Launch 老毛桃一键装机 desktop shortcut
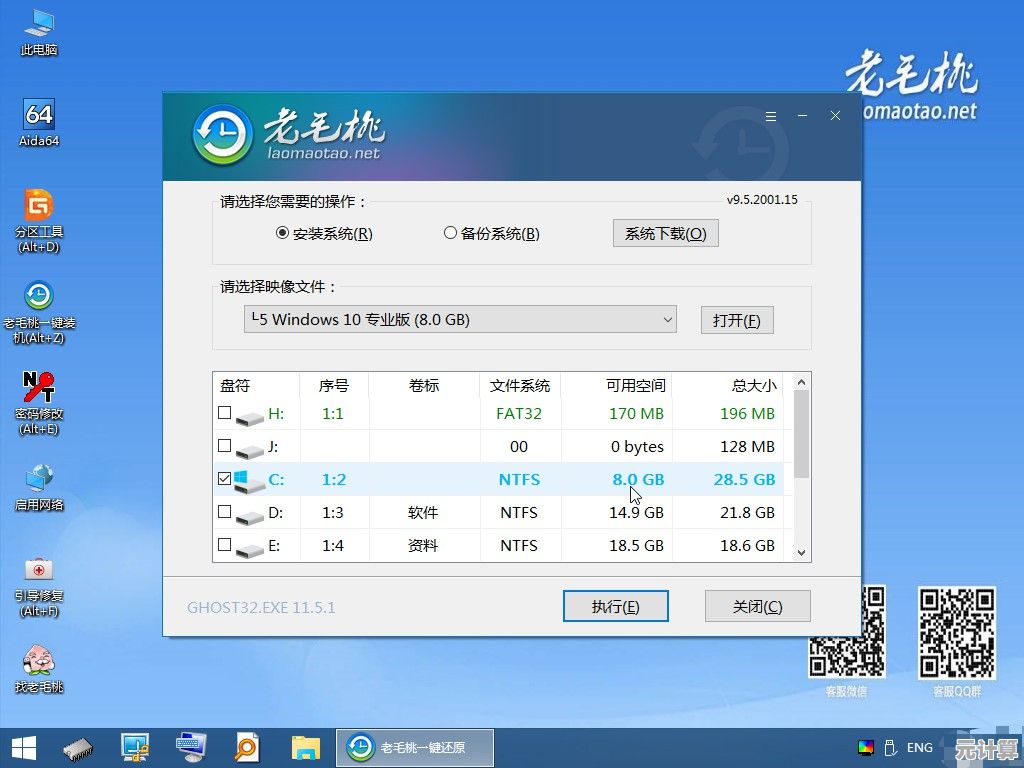Screen dimensions: 1024x768 [x=39, y=297]
